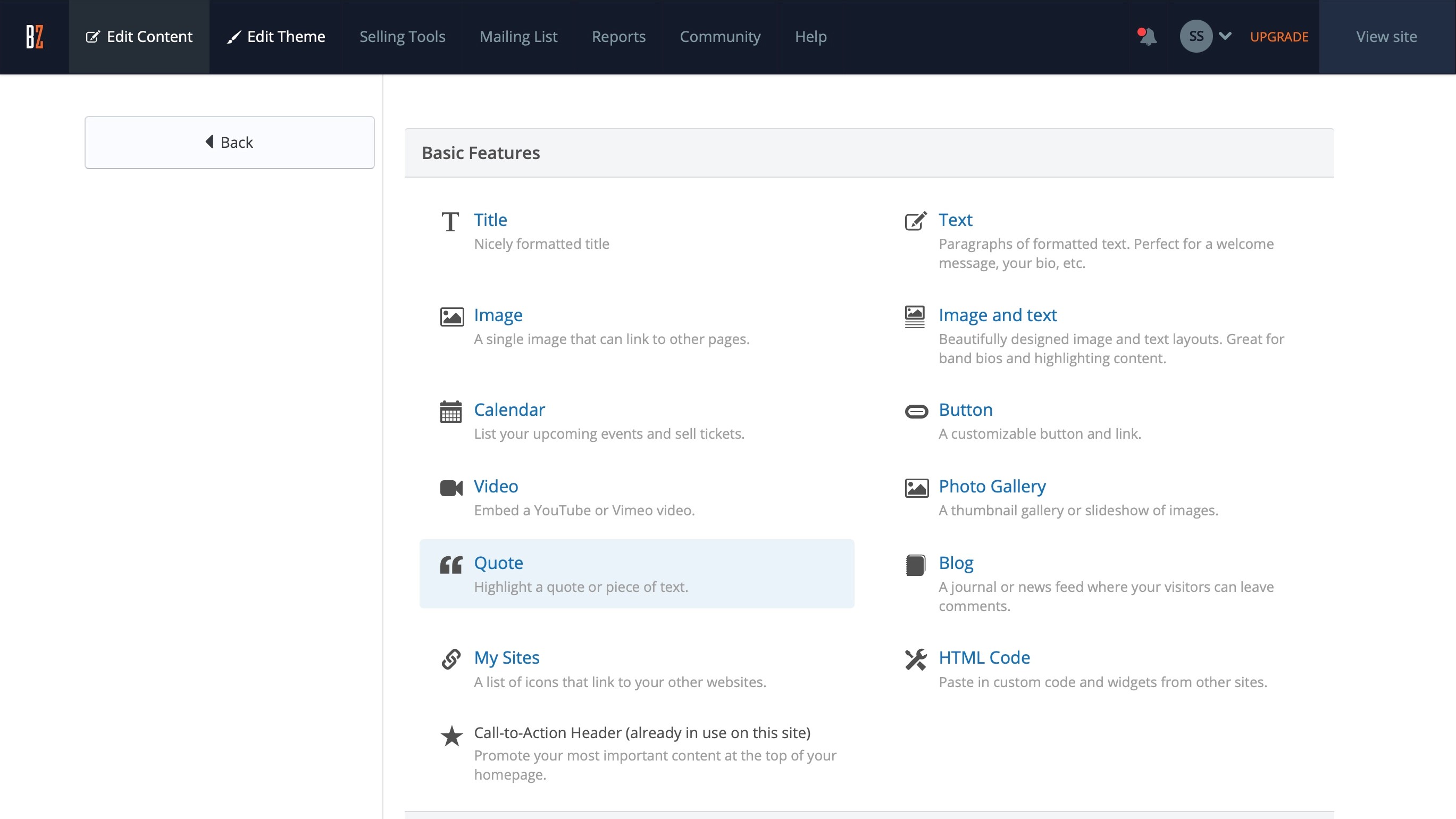Open the Edit Theme tab
Screen dimensions: 1456x819
pyautogui.click(x=276, y=37)
